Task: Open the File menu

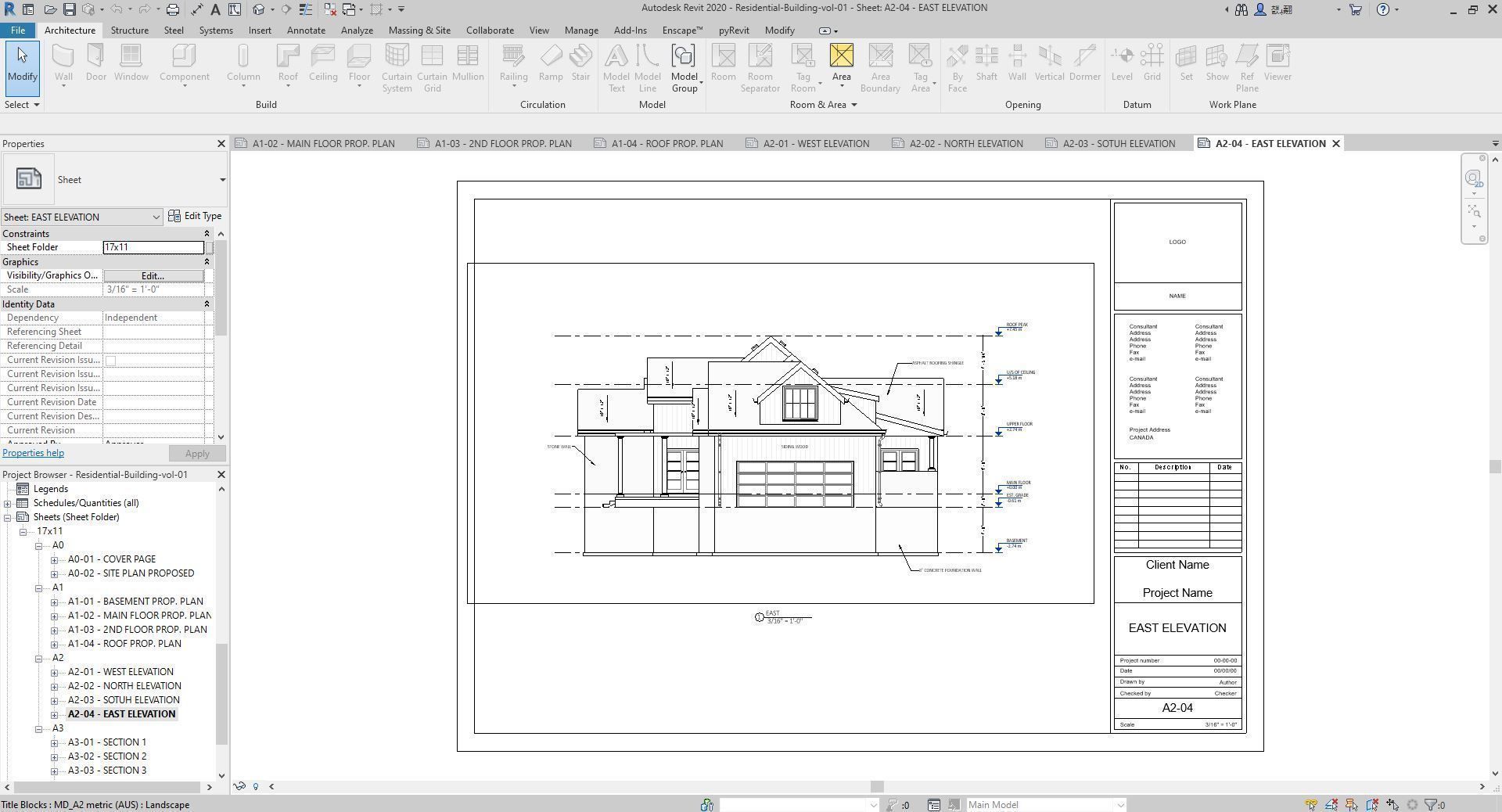Action: [17, 31]
